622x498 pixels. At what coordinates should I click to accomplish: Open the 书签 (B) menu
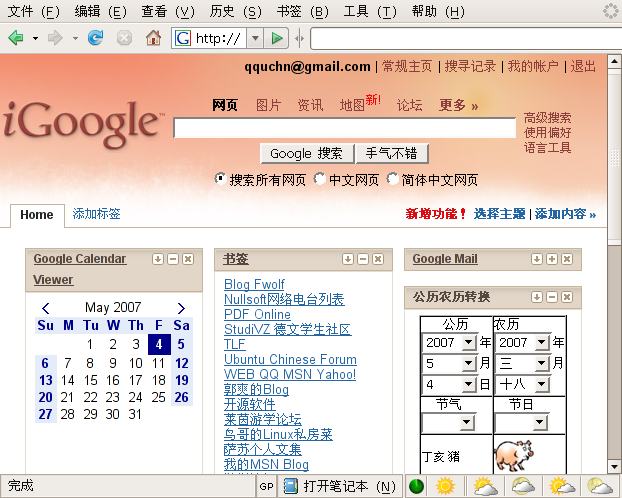pyautogui.click(x=303, y=11)
